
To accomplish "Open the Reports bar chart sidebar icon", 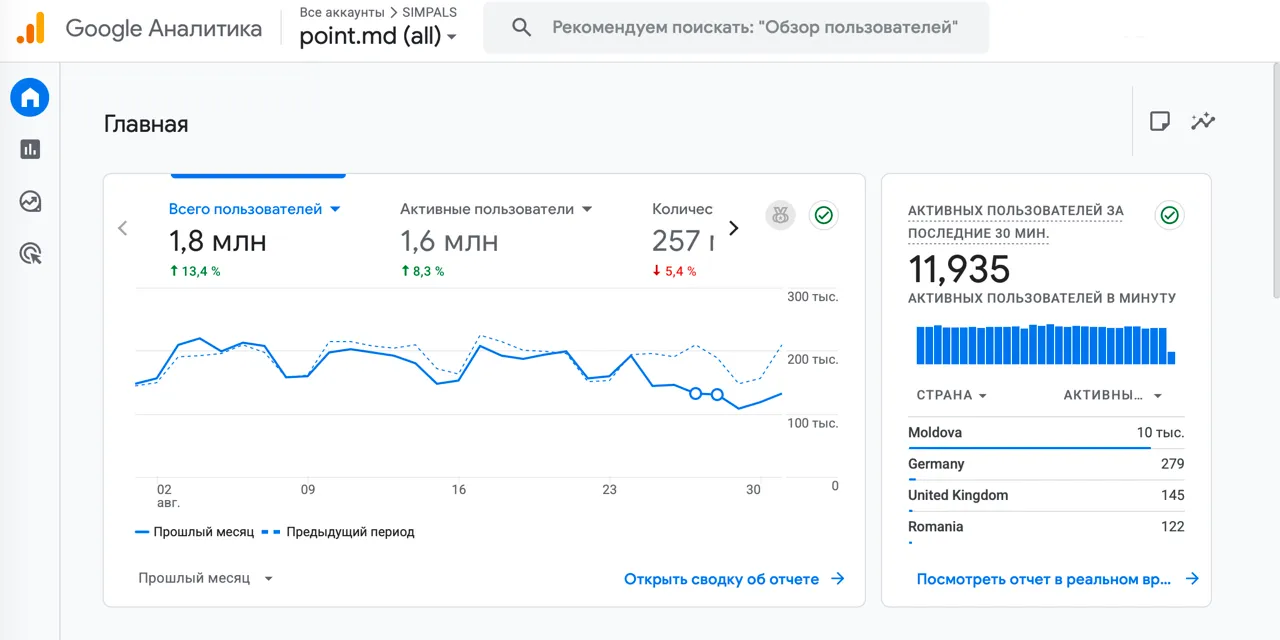I will (x=30, y=149).
